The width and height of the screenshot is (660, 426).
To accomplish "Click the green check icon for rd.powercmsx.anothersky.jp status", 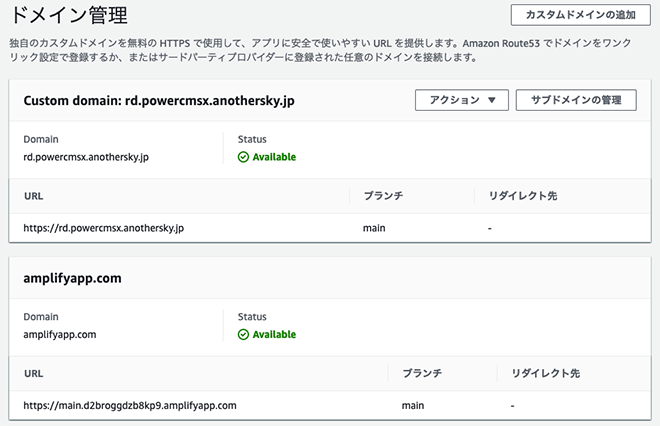I will click(x=243, y=157).
